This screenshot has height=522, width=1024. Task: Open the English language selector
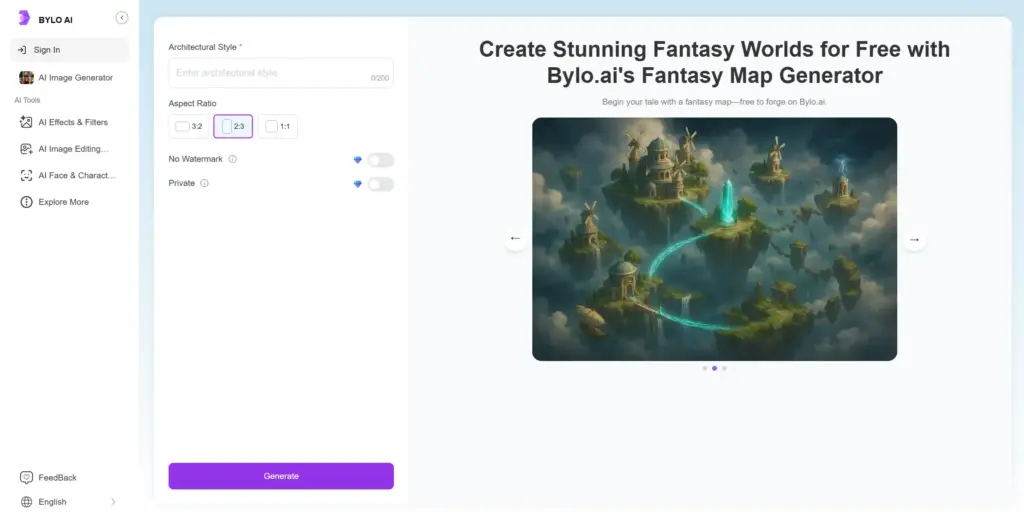[69, 502]
